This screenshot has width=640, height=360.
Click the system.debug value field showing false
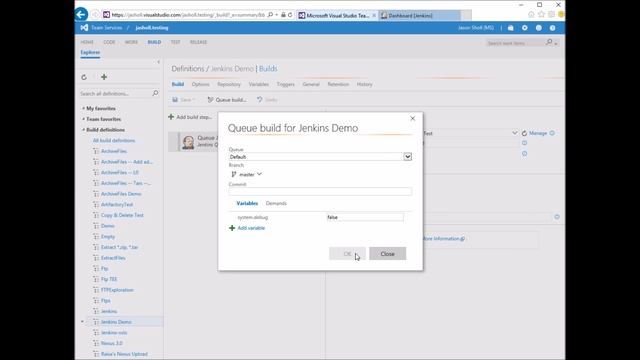(x=365, y=217)
